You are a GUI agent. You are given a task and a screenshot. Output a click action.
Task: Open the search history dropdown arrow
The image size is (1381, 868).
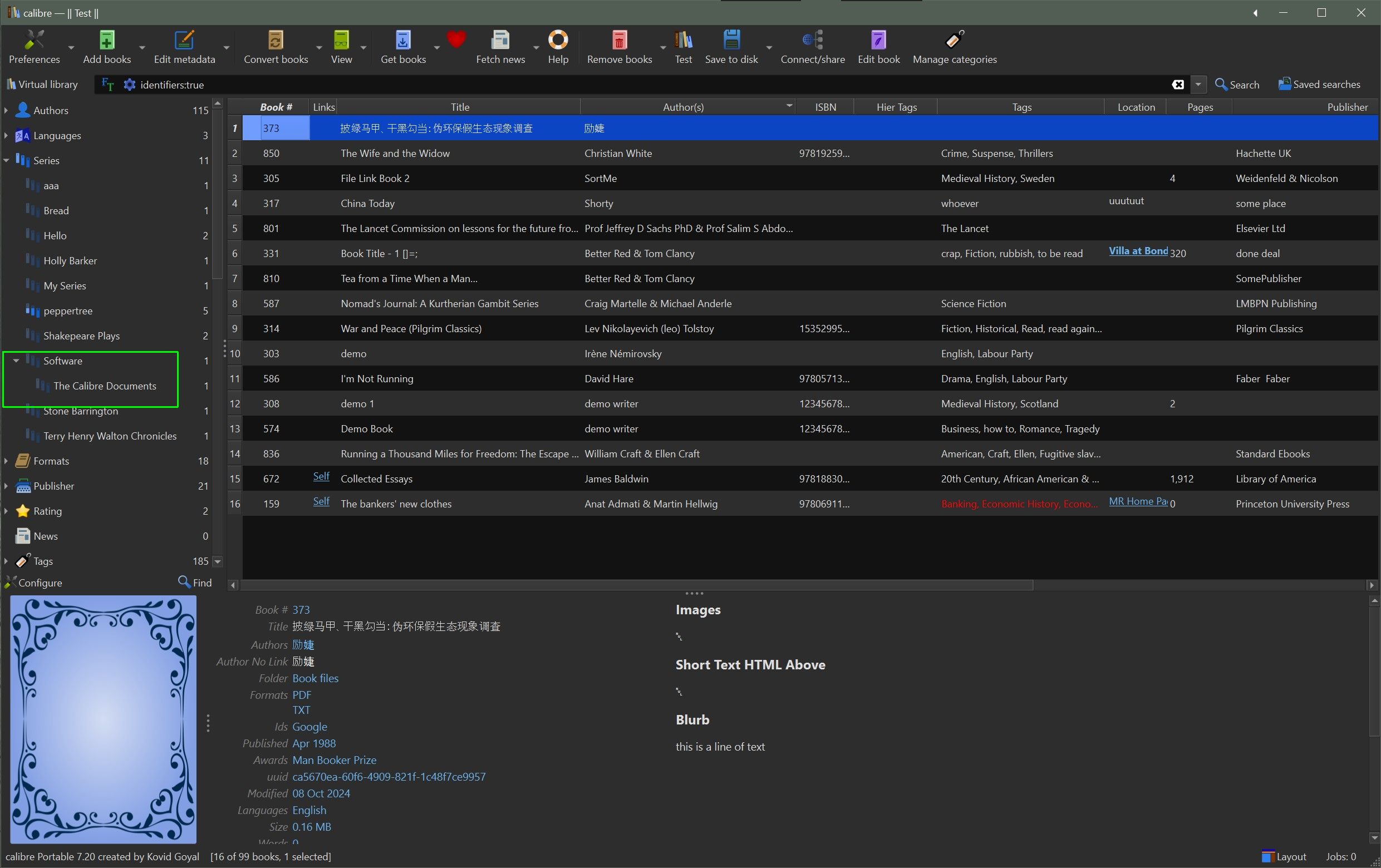pyautogui.click(x=1198, y=85)
